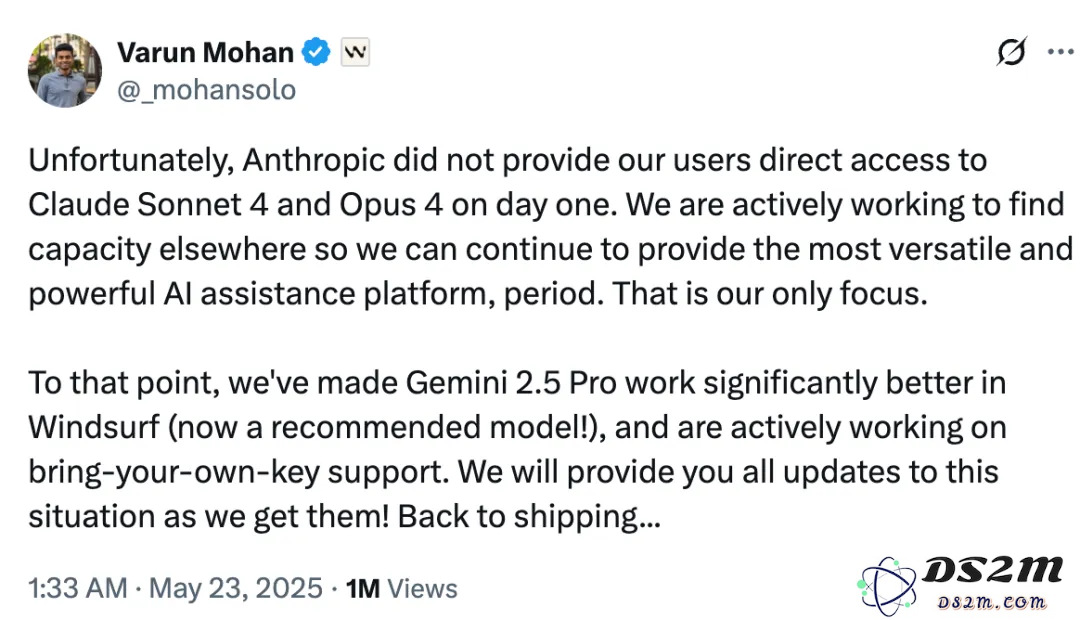The width and height of the screenshot is (1080, 620).
Task: Open the ds2m.com watermark link
Action: (992, 602)
